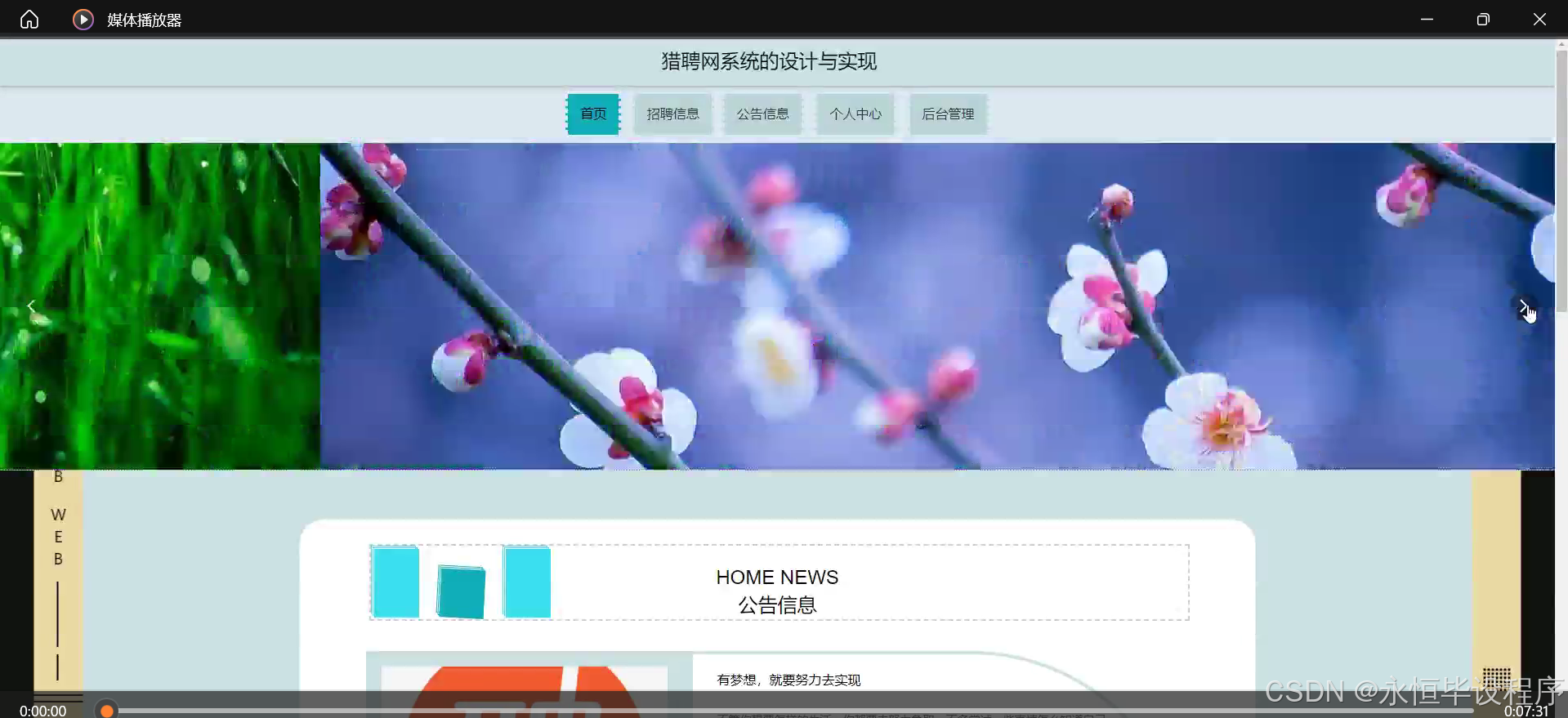Click the Home icon in the title bar
The height and width of the screenshot is (718, 1568).
29,19
